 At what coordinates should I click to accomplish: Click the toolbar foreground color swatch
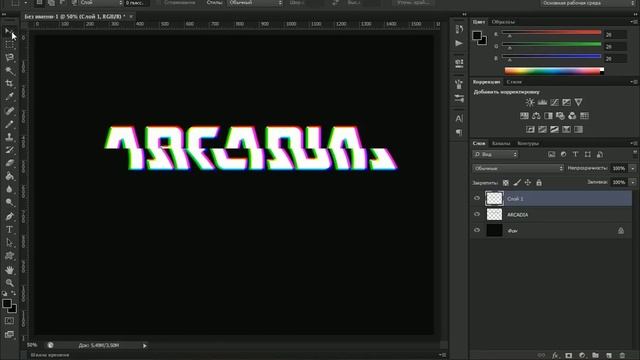tap(7, 304)
